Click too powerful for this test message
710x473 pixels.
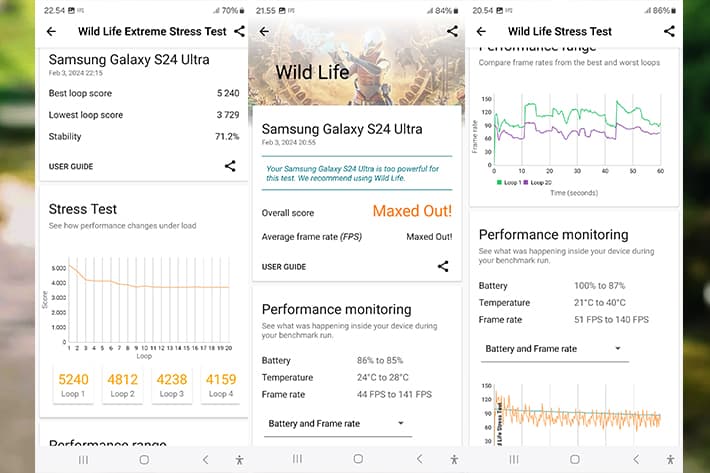coord(357,173)
